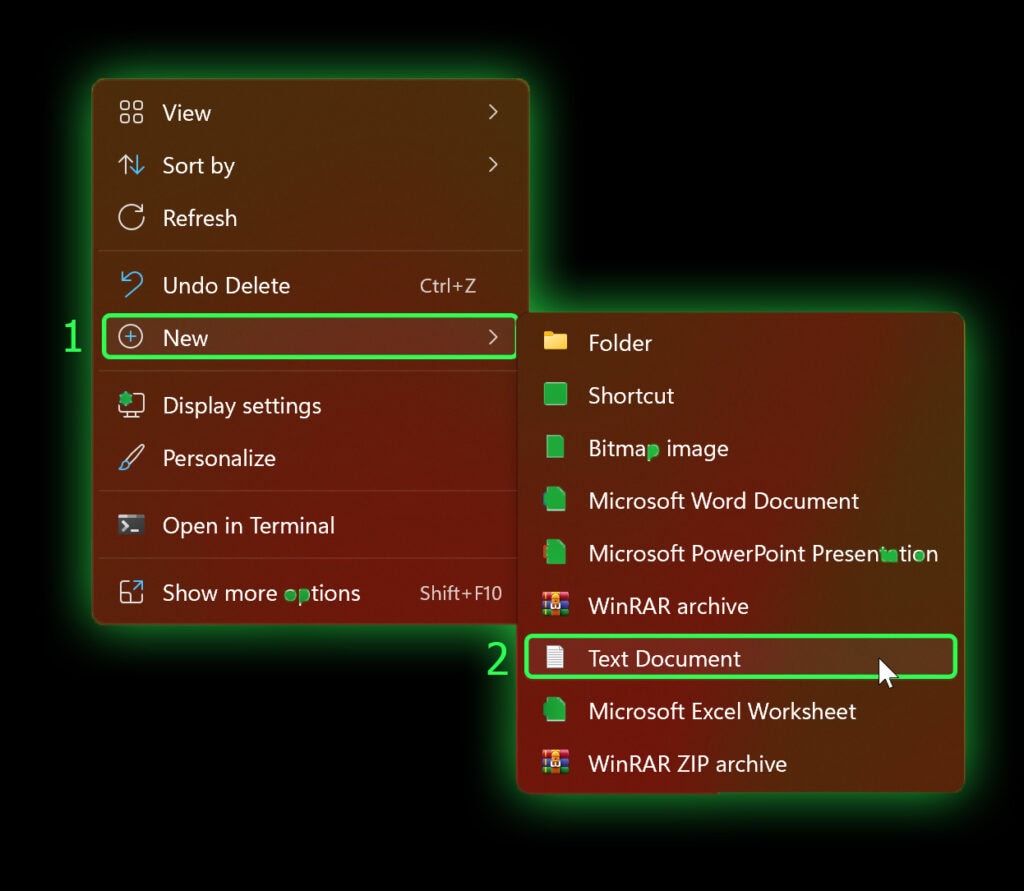The image size is (1024, 891).
Task: Choose Personalize from the context menu
Action: [308, 457]
